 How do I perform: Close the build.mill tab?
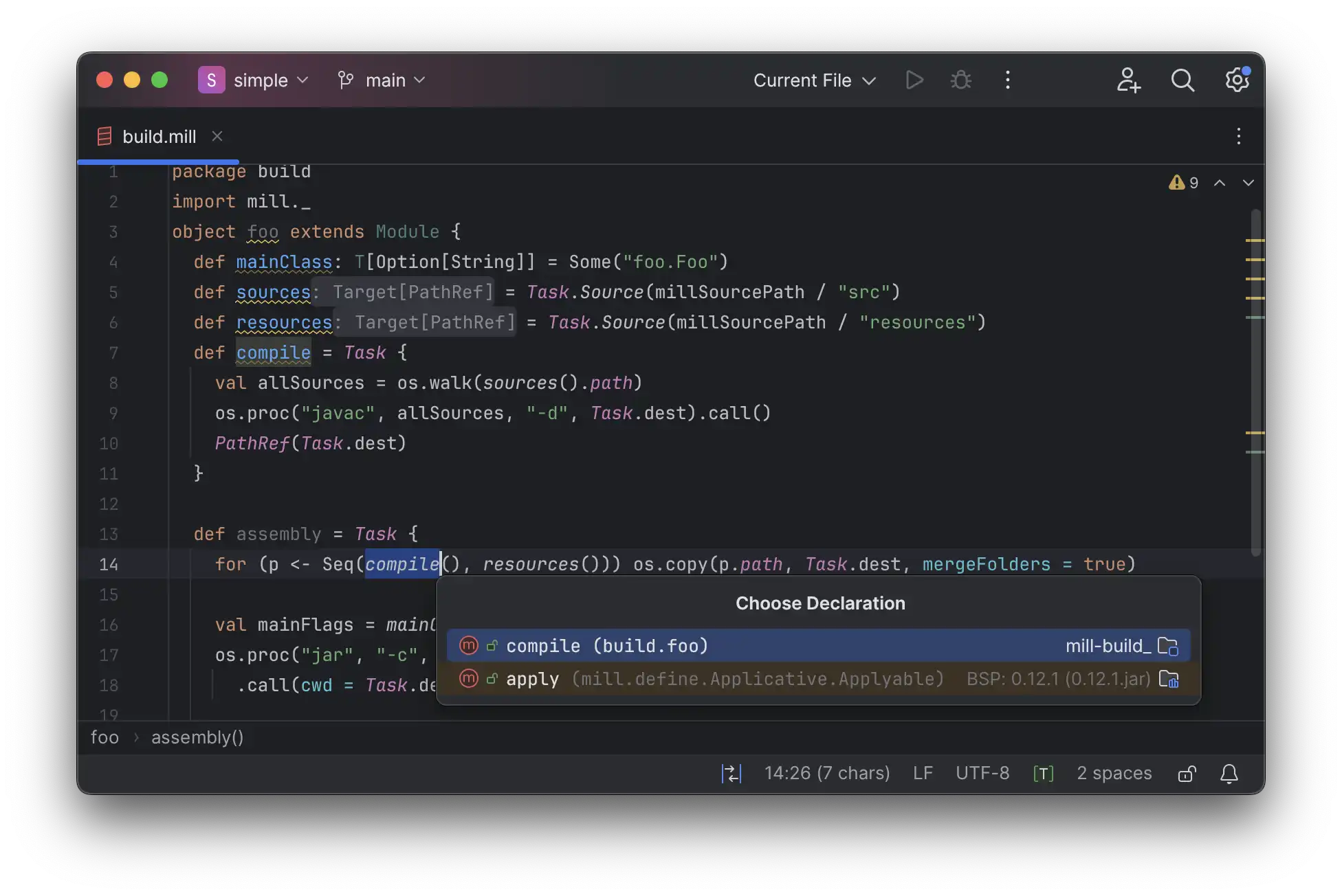[217, 136]
